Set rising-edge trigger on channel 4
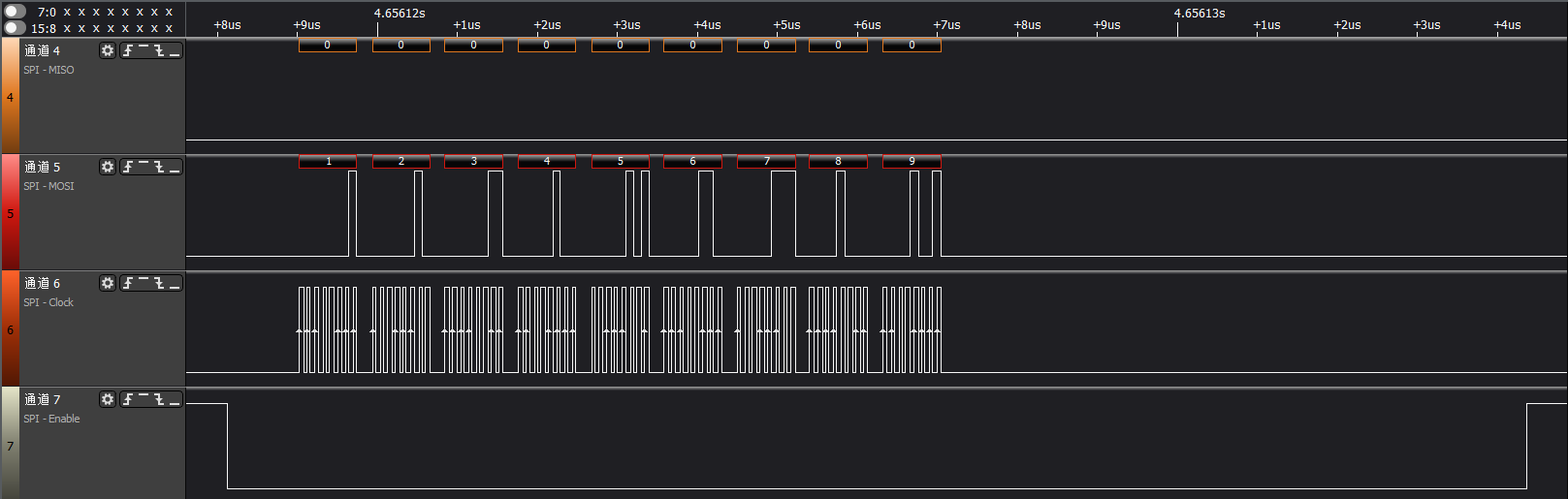The height and width of the screenshot is (499, 1568). (128, 50)
